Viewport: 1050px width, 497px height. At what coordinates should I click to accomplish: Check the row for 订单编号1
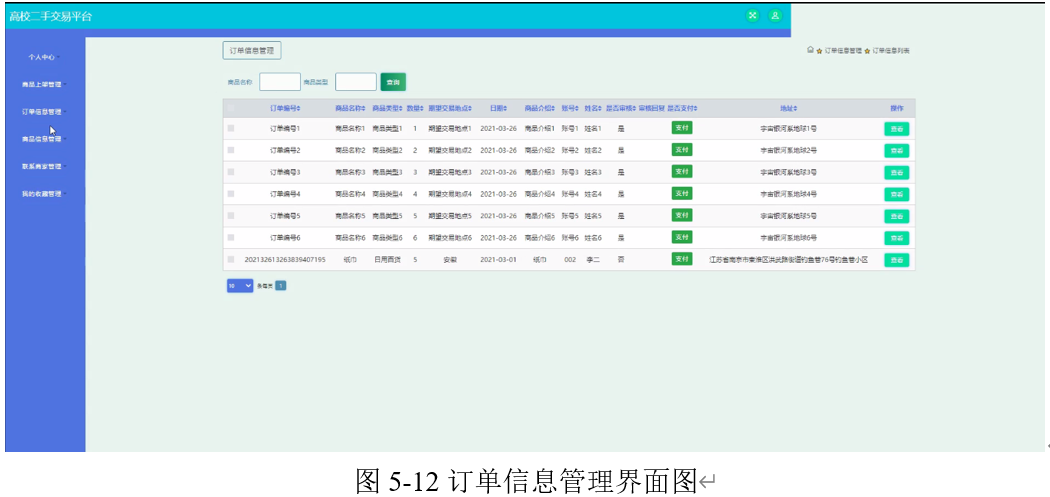(x=231, y=128)
